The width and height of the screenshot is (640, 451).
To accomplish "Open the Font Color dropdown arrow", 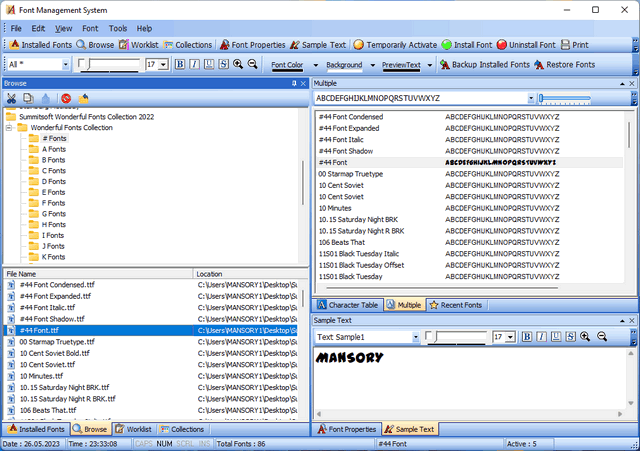I will pyautogui.click(x=316, y=65).
